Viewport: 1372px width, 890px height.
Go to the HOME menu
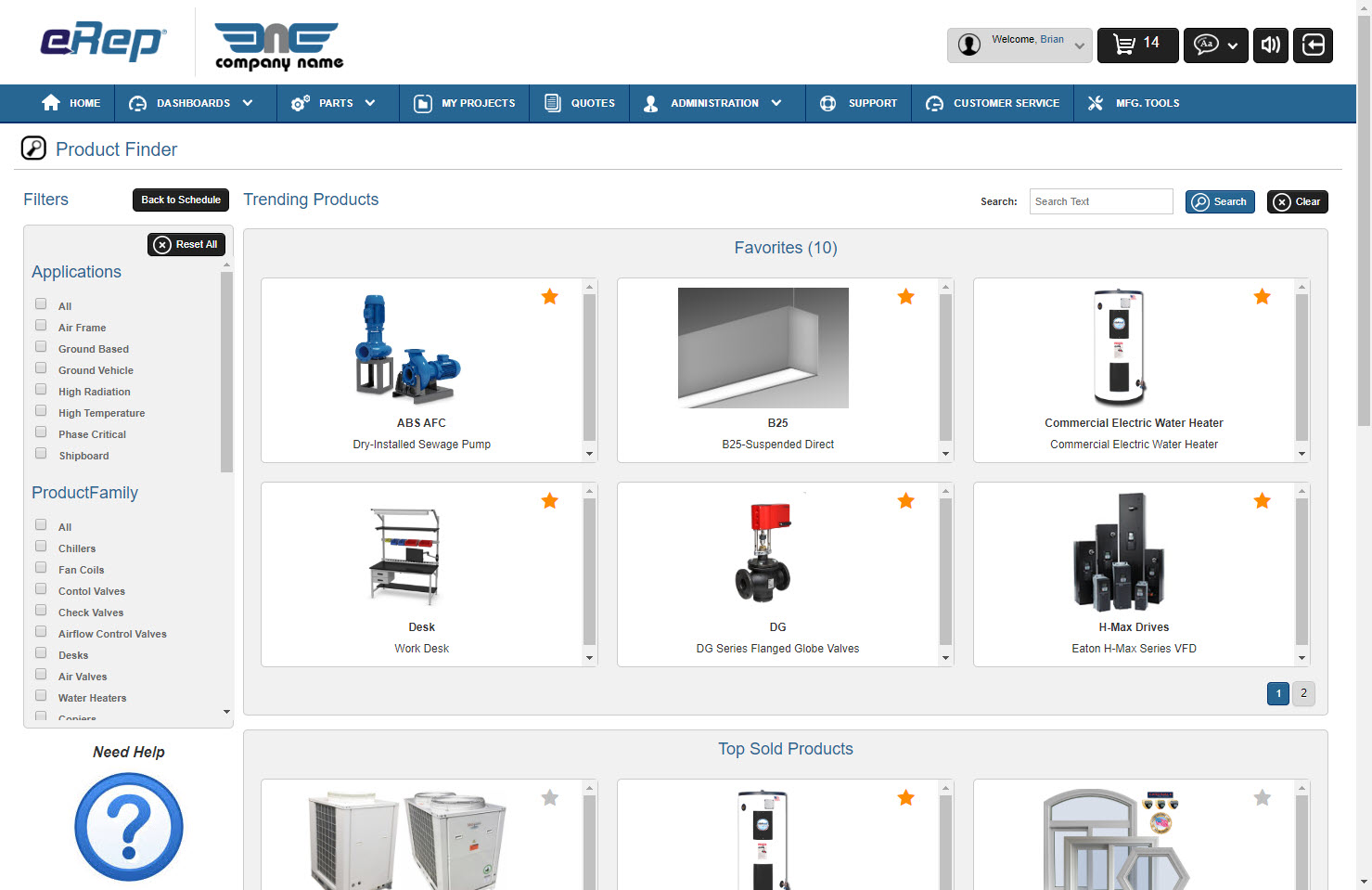(x=71, y=103)
